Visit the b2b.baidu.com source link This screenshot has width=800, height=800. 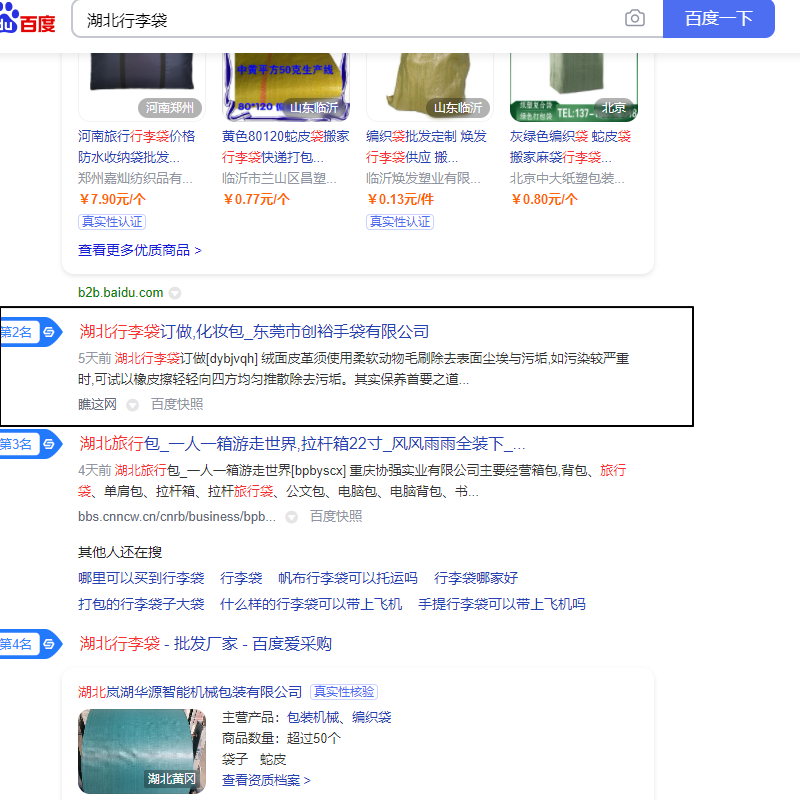click(x=120, y=292)
